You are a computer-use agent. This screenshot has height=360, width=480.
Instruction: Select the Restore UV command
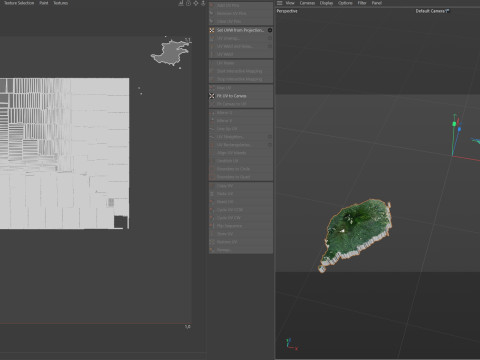coord(241,242)
